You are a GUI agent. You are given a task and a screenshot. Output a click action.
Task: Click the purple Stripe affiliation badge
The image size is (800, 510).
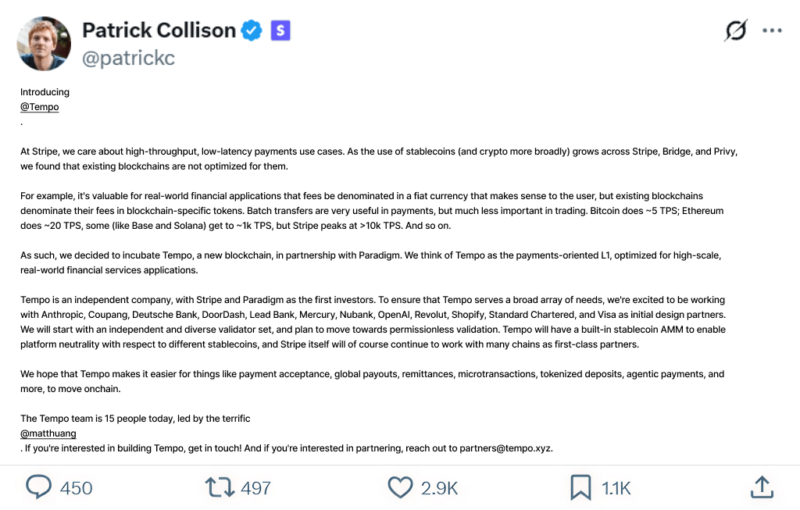(x=281, y=31)
